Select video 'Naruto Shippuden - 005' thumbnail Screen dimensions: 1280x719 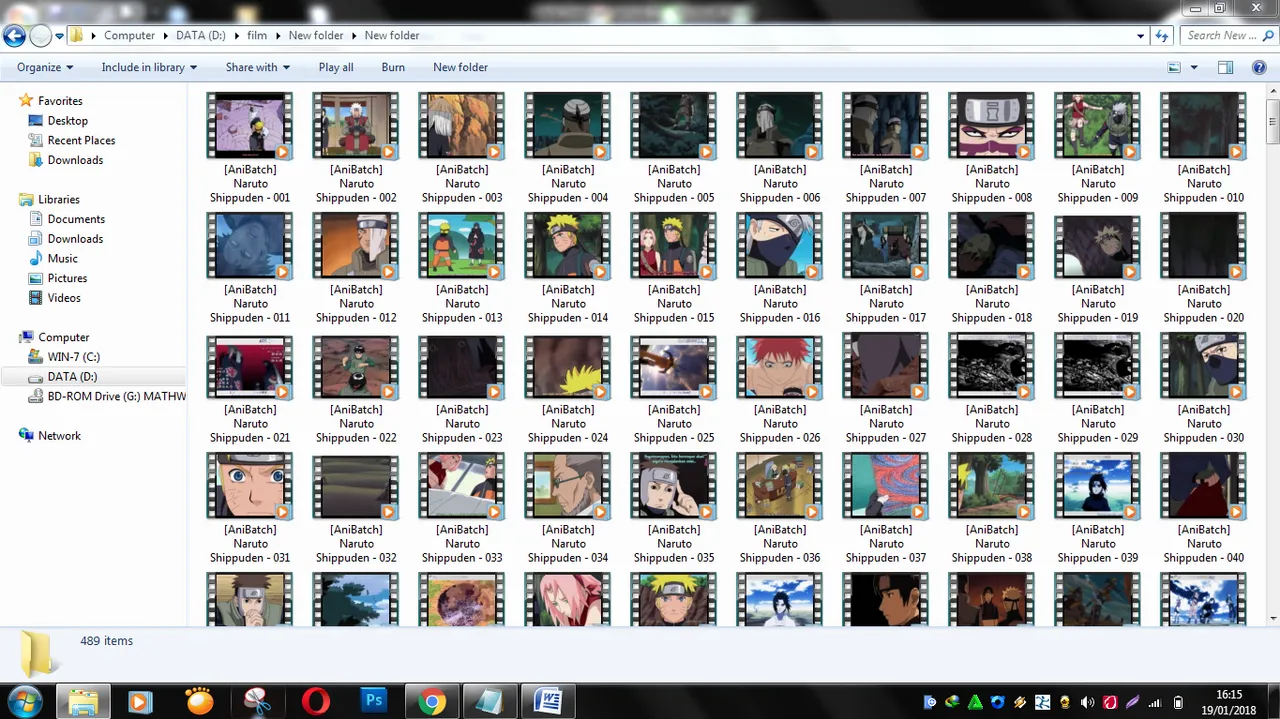(x=674, y=125)
